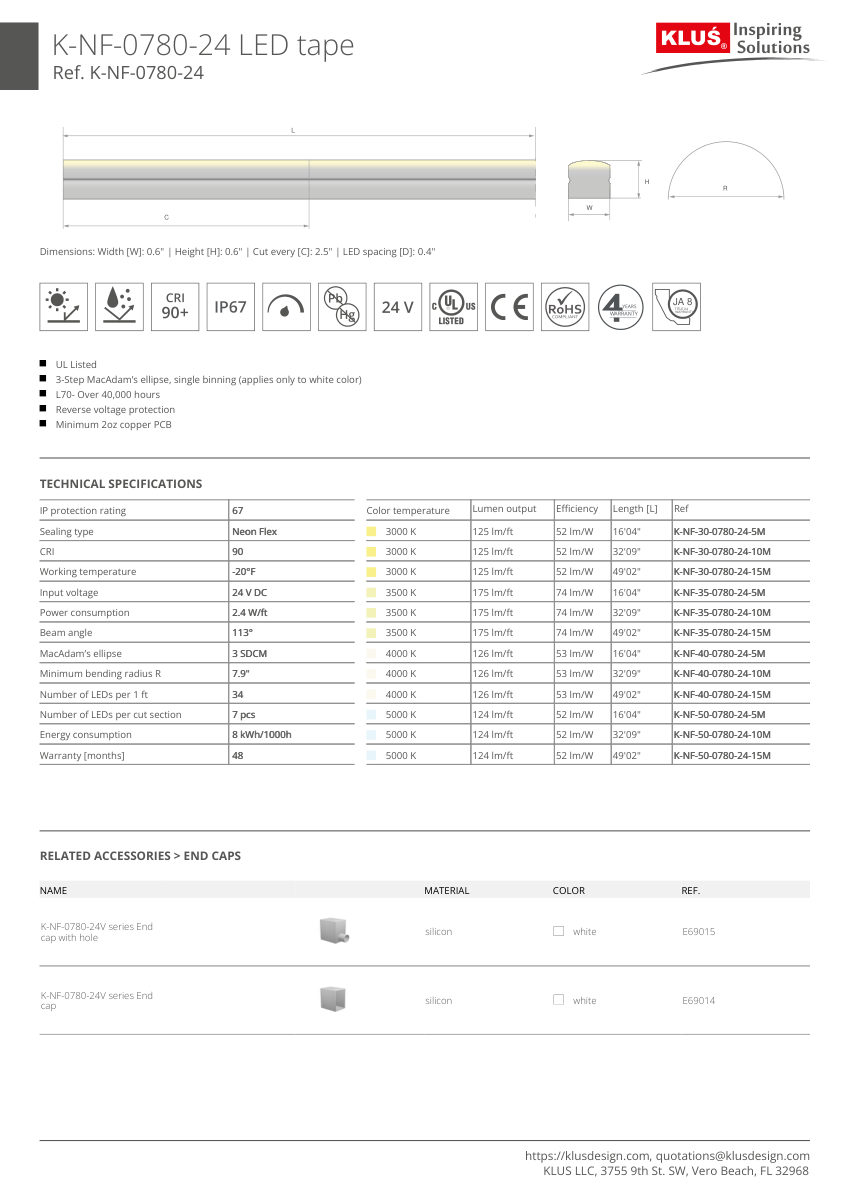Click the 4 years warranty icon

pos(621,307)
